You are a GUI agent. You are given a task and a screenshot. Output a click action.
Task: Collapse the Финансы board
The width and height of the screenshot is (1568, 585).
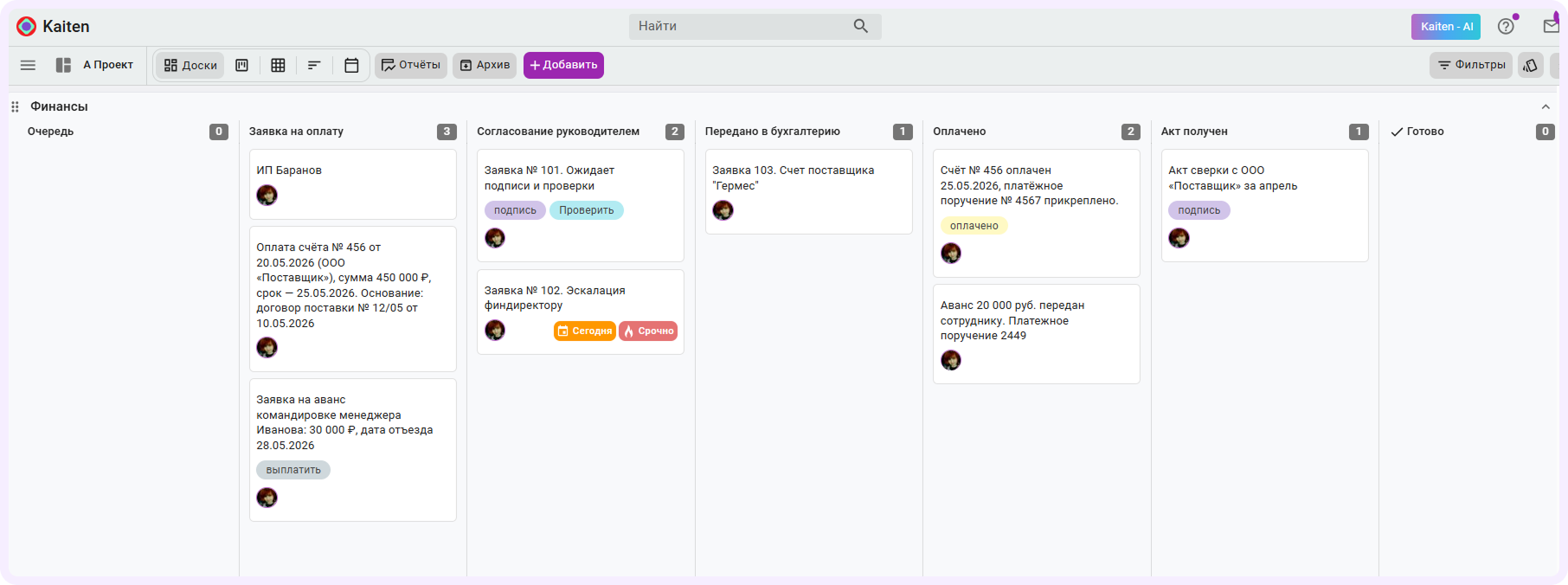click(x=1546, y=106)
